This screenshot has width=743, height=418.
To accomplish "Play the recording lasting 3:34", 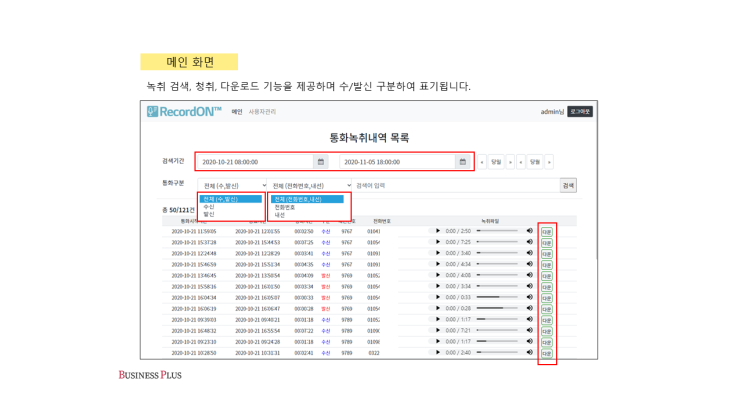I will click(x=438, y=286).
